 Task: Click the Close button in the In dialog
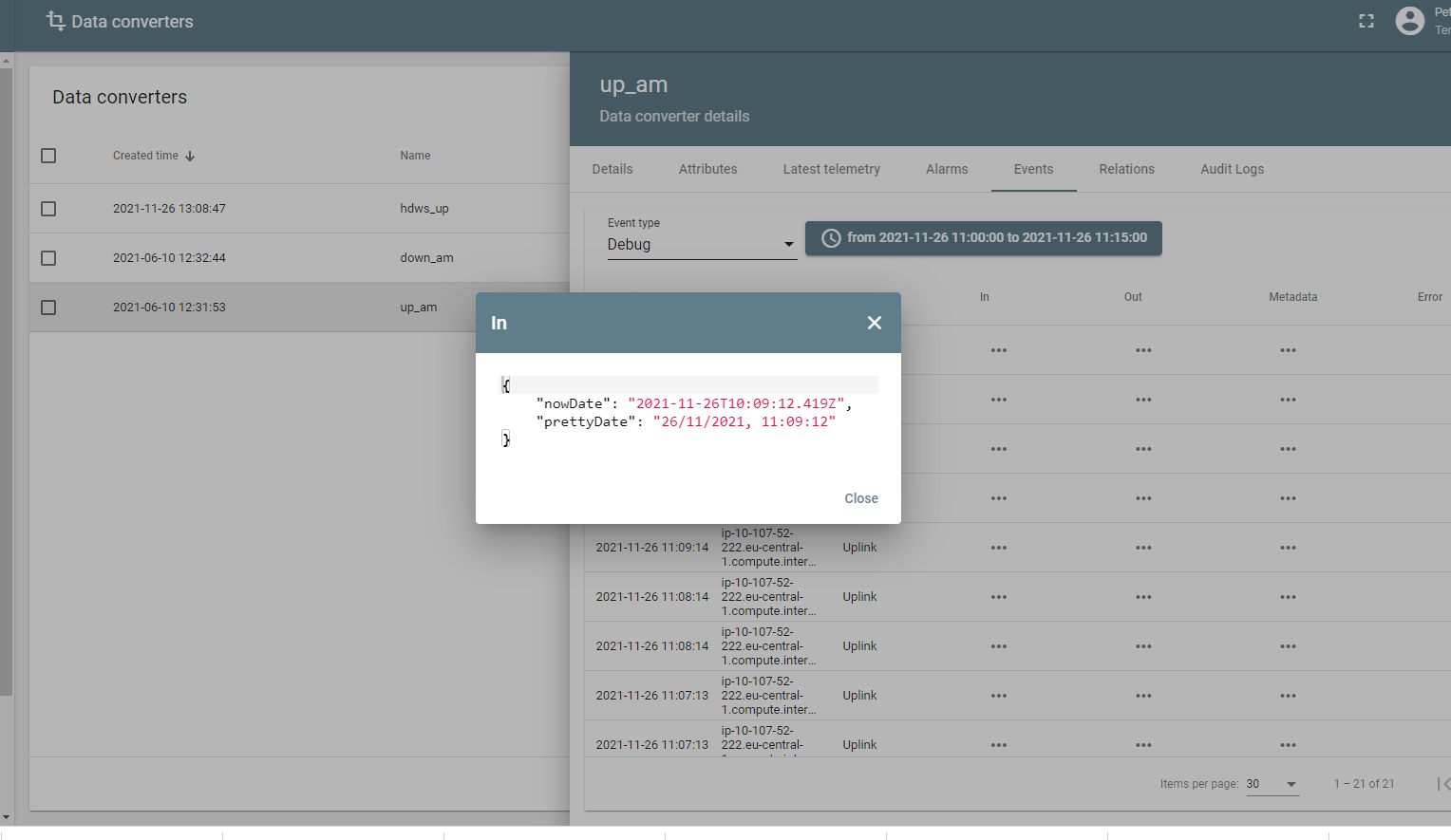(861, 498)
